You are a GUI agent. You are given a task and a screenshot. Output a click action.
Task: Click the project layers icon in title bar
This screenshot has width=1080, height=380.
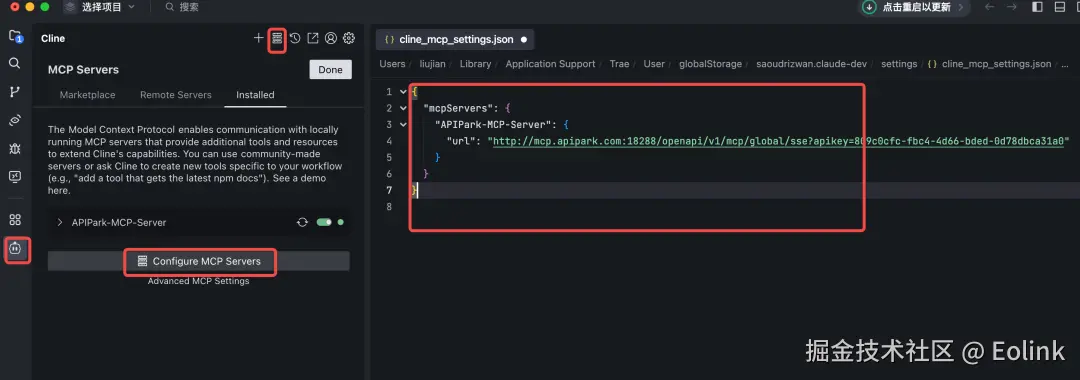(70, 7)
